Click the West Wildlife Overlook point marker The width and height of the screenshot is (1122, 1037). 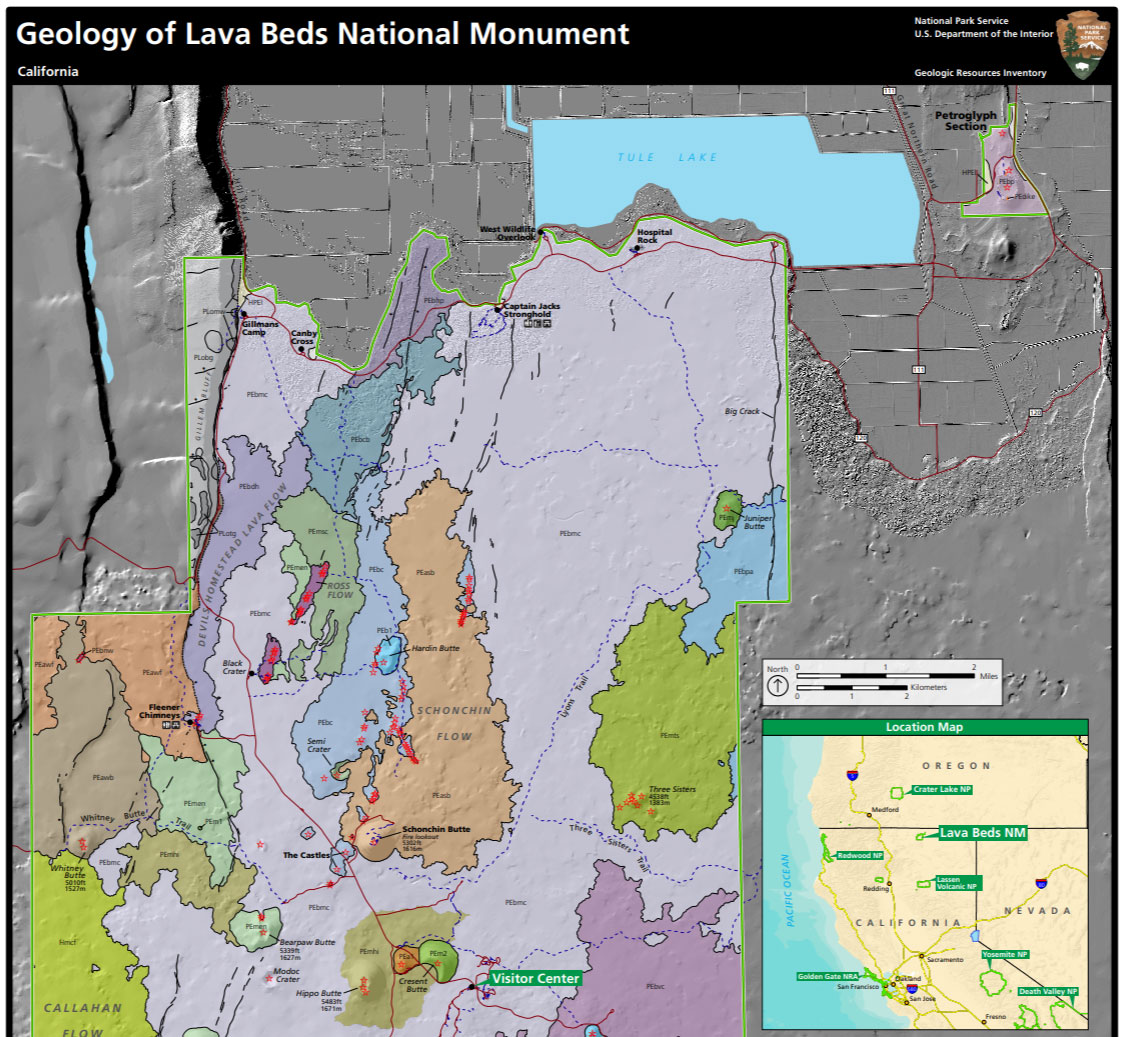tap(541, 232)
